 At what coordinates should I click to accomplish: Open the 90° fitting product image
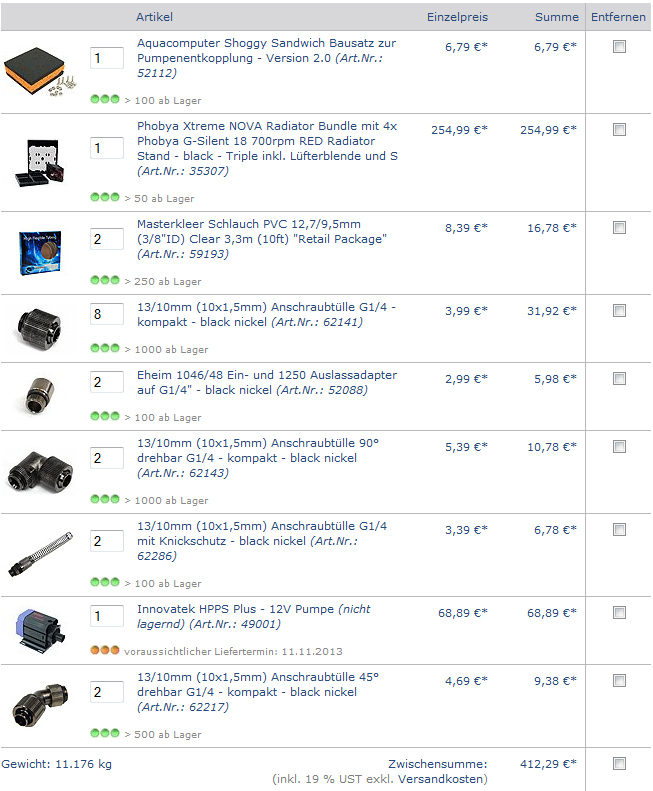tap(40, 472)
